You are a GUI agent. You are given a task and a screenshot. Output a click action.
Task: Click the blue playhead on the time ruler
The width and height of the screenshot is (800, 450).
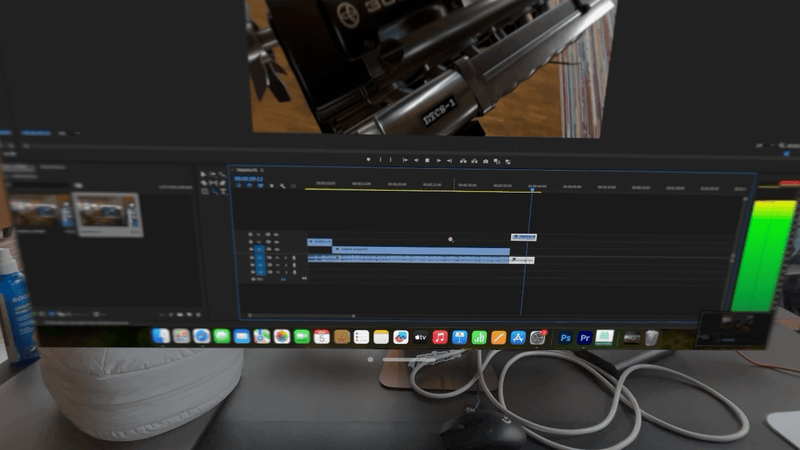point(531,187)
